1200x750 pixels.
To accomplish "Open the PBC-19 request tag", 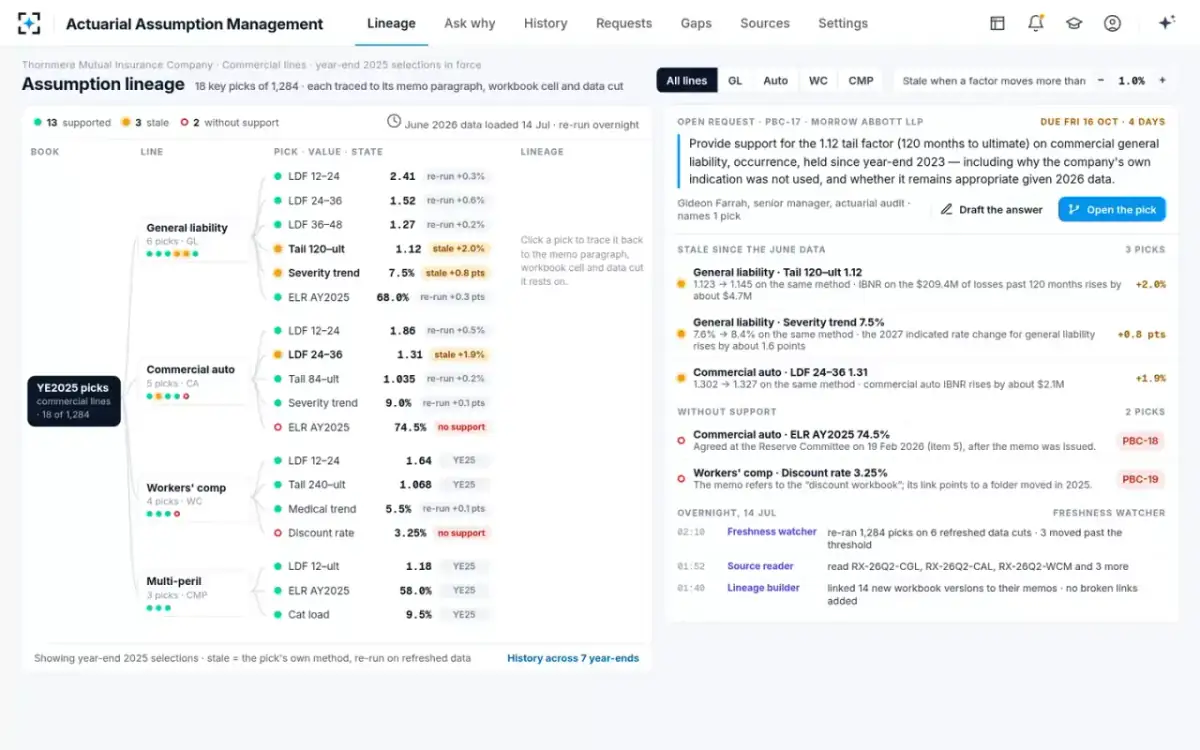I will (x=1140, y=479).
